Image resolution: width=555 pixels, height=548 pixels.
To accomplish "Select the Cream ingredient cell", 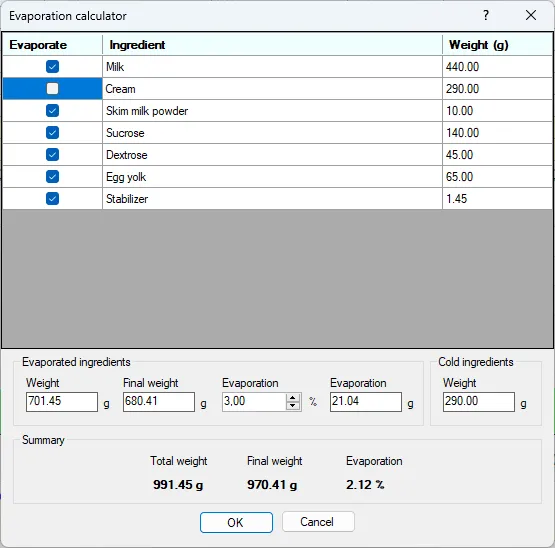I will click(x=272, y=89).
